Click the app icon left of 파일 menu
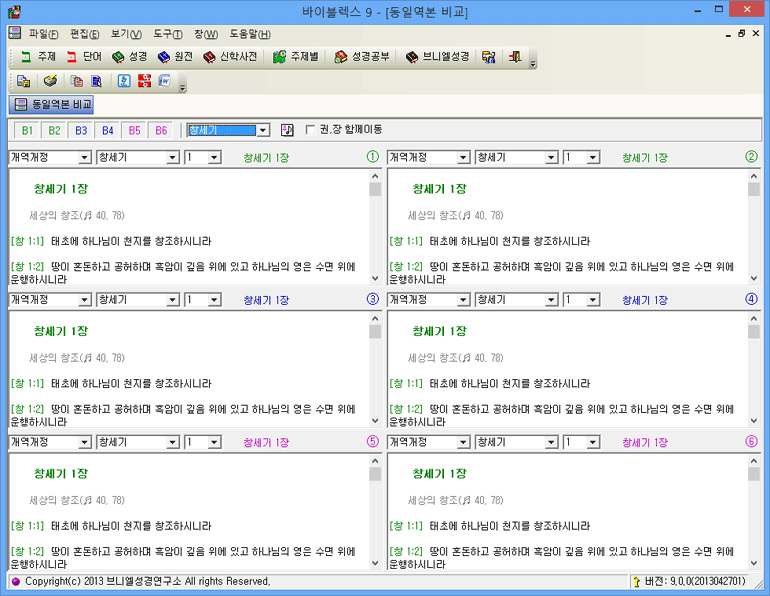 (x=15, y=33)
